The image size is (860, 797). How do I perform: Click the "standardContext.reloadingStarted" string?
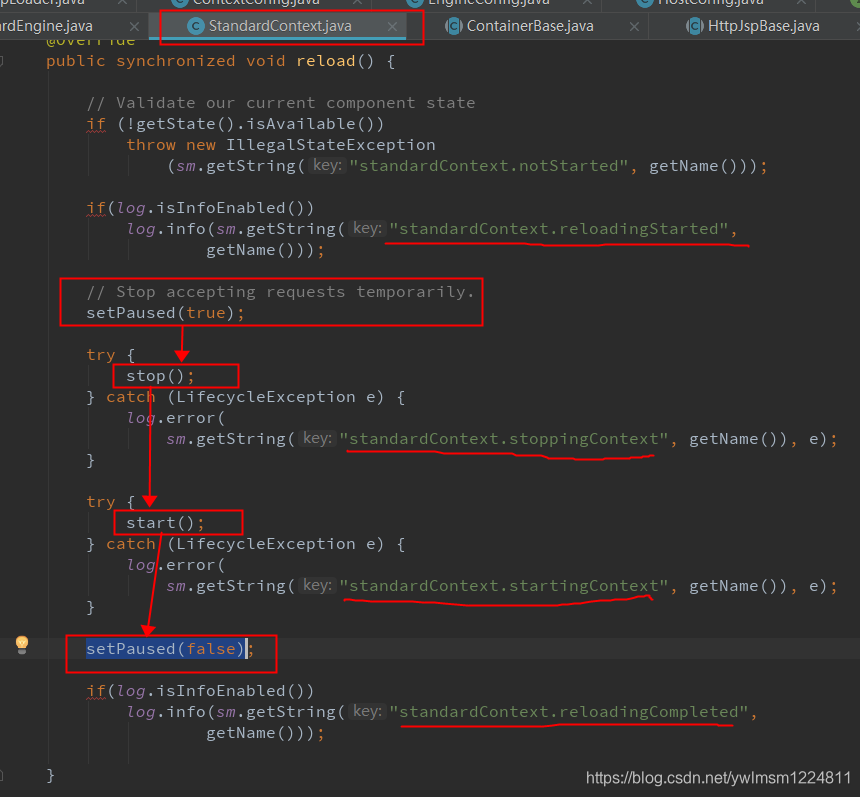pyautogui.click(x=558, y=229)
